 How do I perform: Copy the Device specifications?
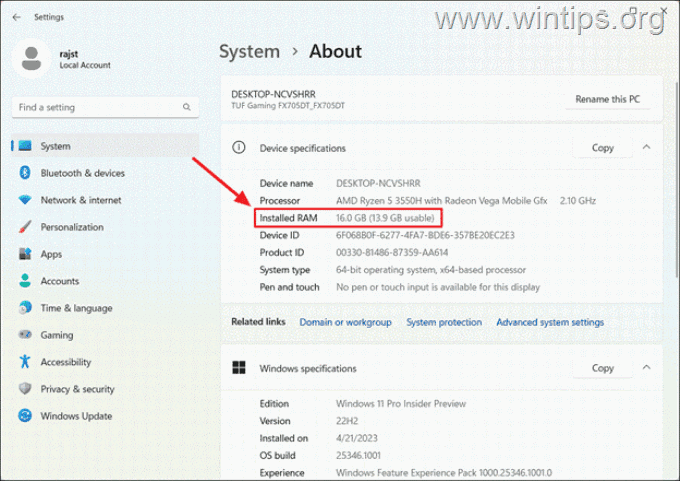tap(603, 148)
